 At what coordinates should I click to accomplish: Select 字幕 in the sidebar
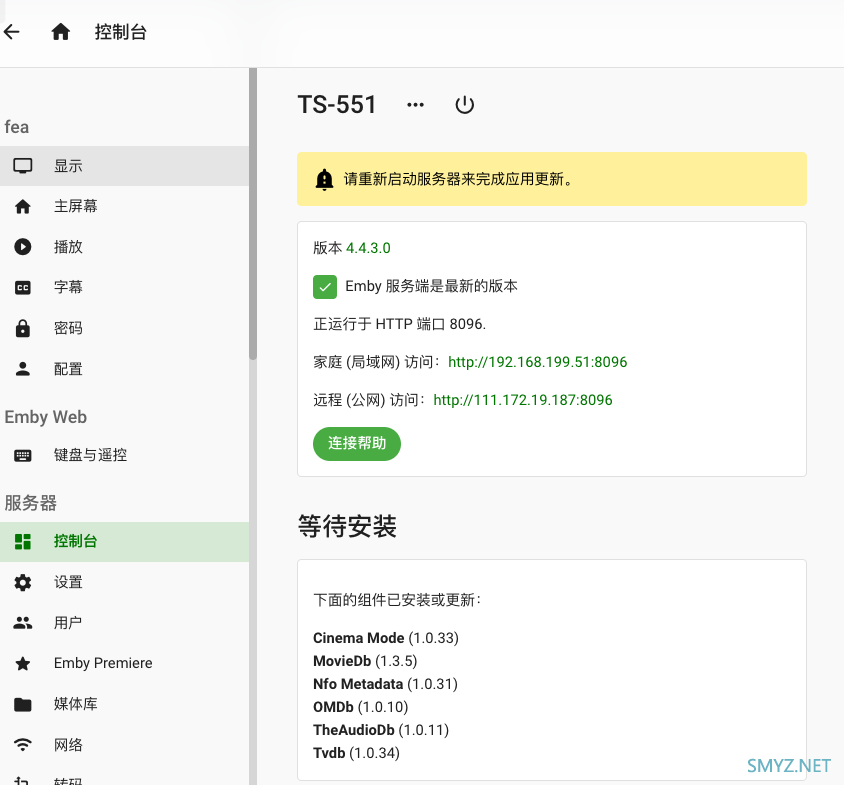click(x=124, y=288)
